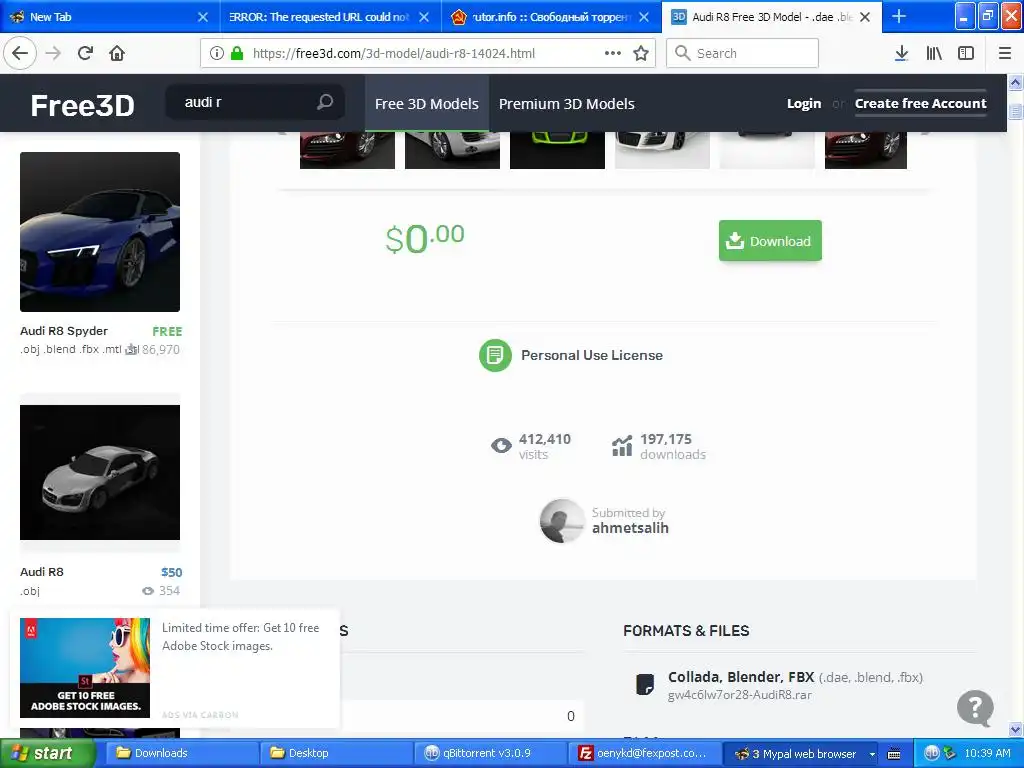Open Personal Use License link
The height and width of the screenshot is (768, 1024).
tap(592, 355)
